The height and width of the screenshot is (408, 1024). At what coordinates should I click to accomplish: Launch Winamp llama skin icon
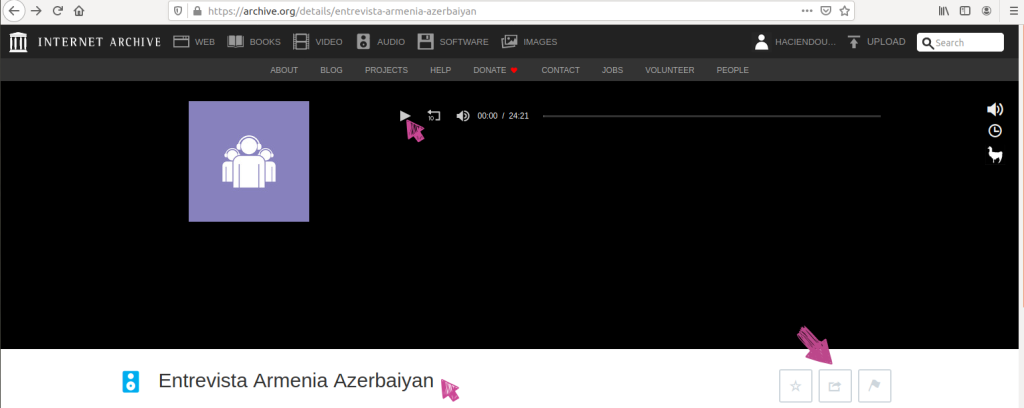(995, 155)
